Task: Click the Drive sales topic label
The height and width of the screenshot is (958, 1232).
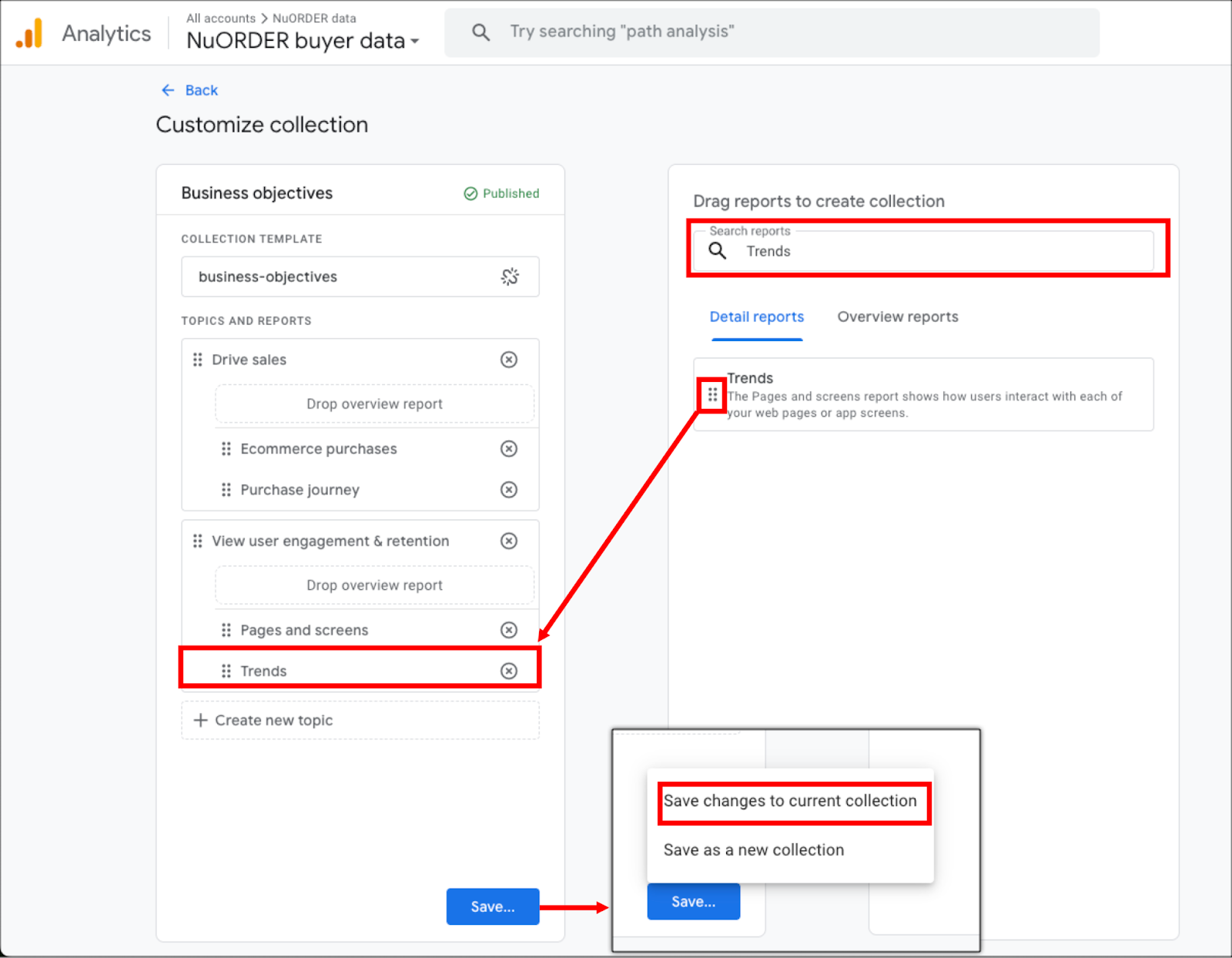Action: [249, 360]
